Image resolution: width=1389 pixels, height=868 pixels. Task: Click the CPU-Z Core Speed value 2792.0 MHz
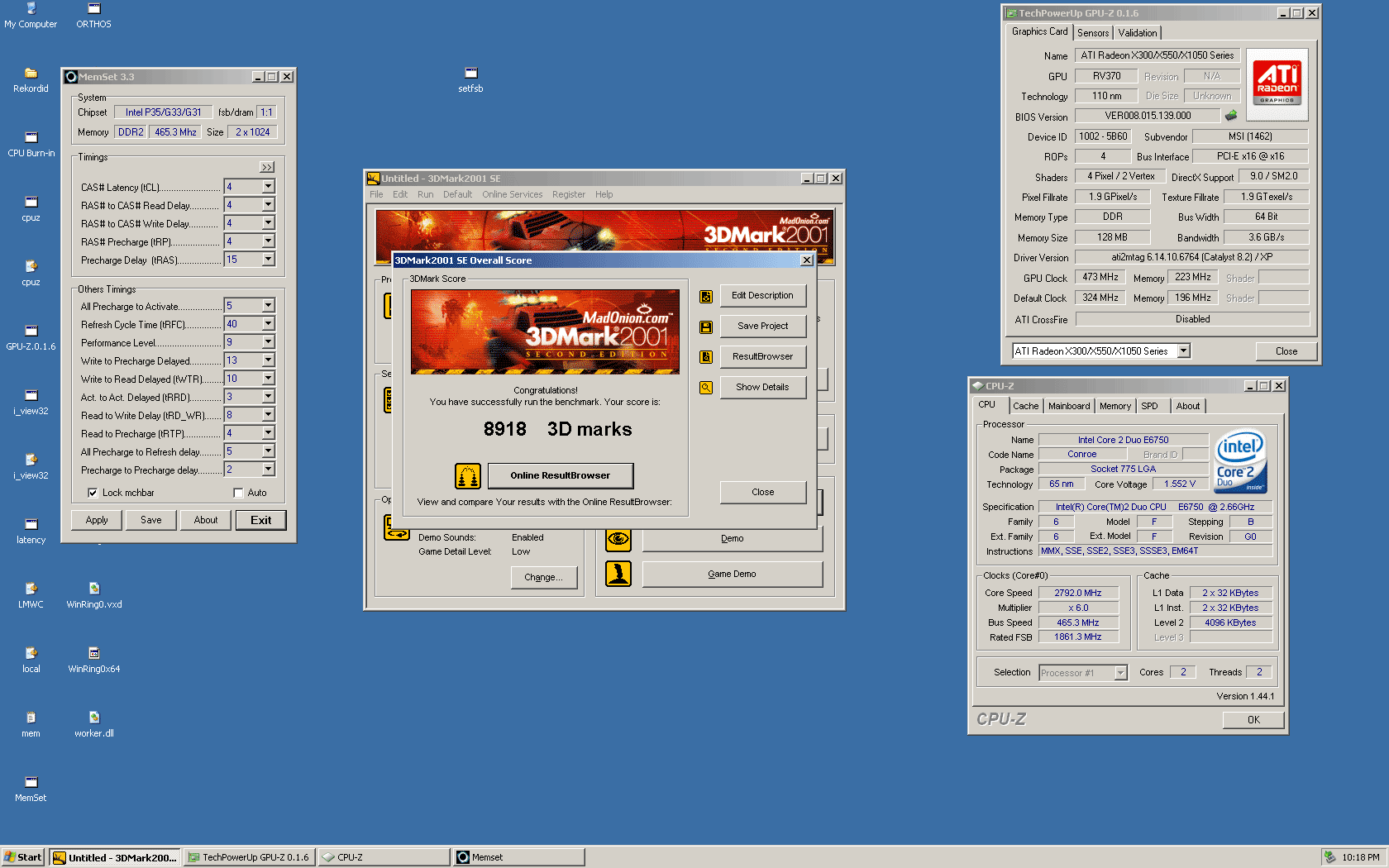tap(1078, 593)
